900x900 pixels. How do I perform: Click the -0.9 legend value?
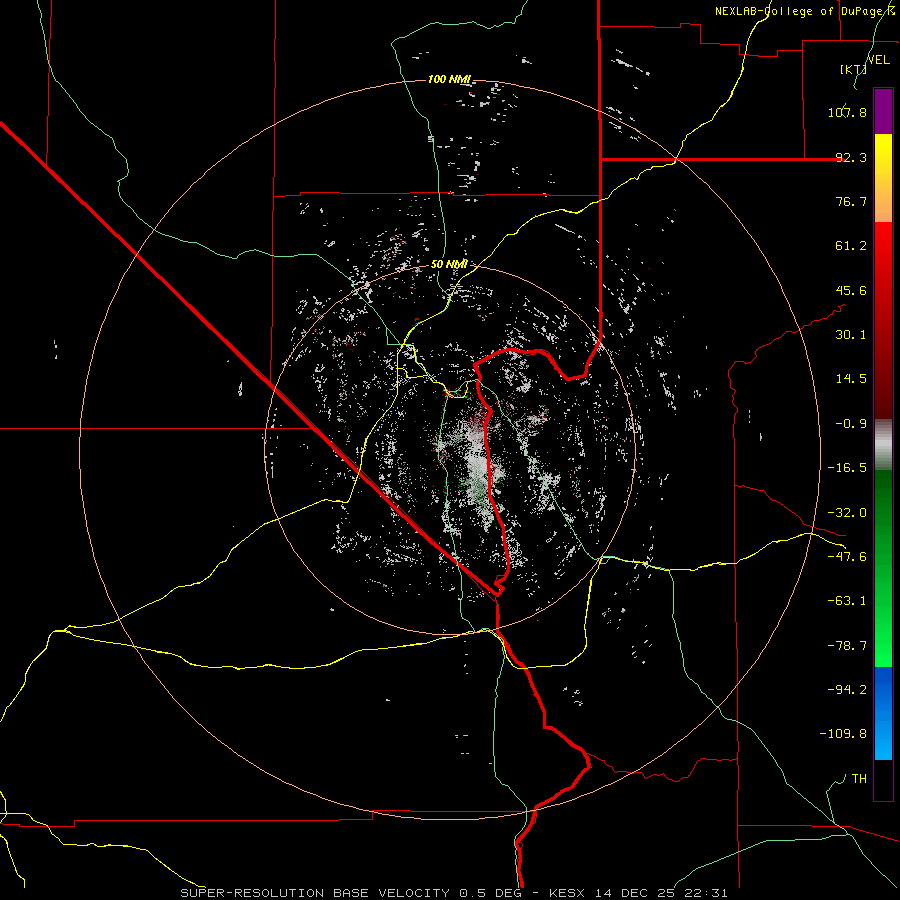pyautogui.click(x=851, y=424)
